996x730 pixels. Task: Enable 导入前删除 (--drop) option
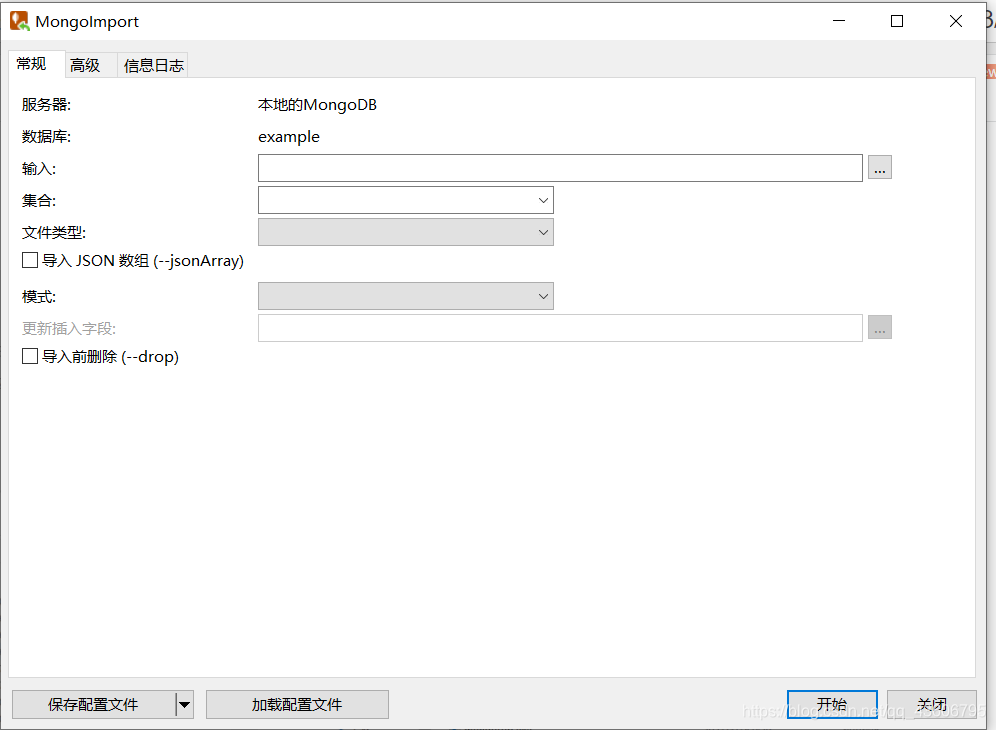[30, 356]
